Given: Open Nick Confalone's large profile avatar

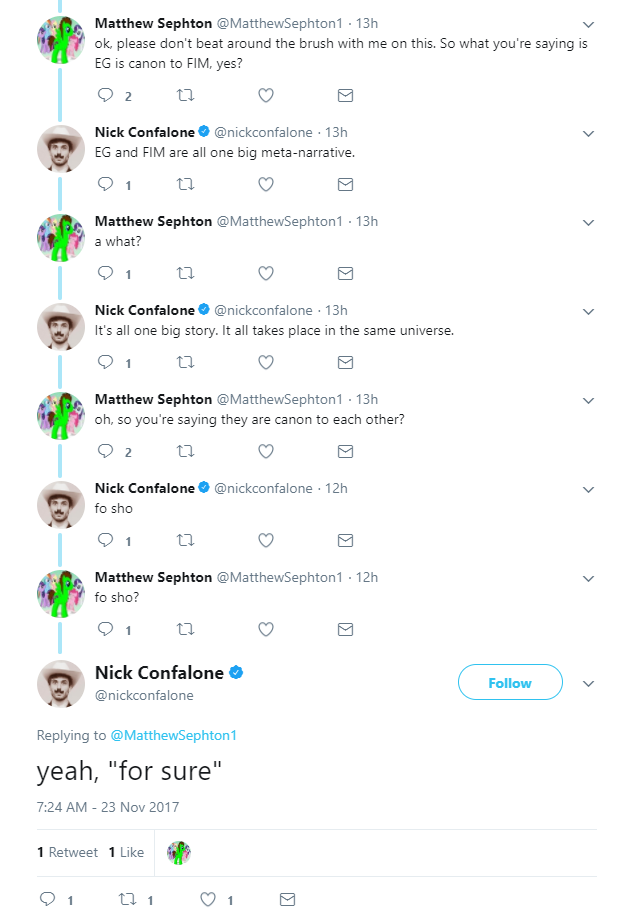Looking at the screenshot, I should coord(61,683).
